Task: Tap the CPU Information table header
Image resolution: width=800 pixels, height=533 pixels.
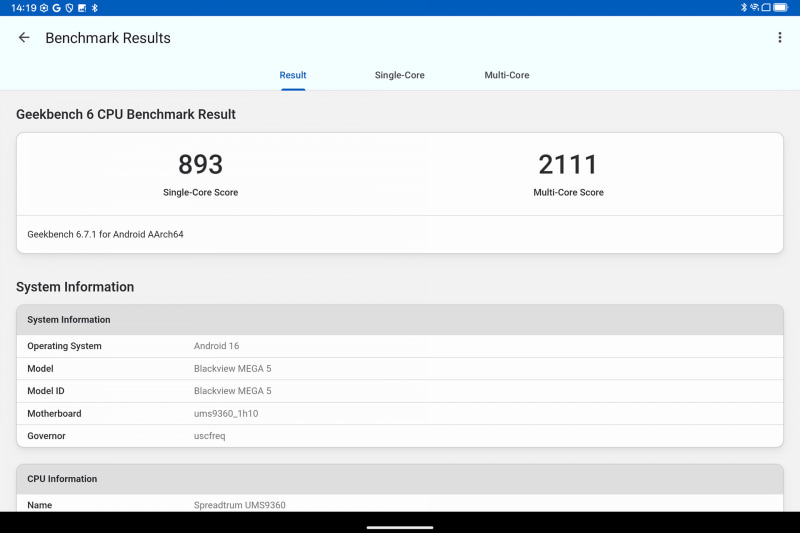Action: point(400,479)
